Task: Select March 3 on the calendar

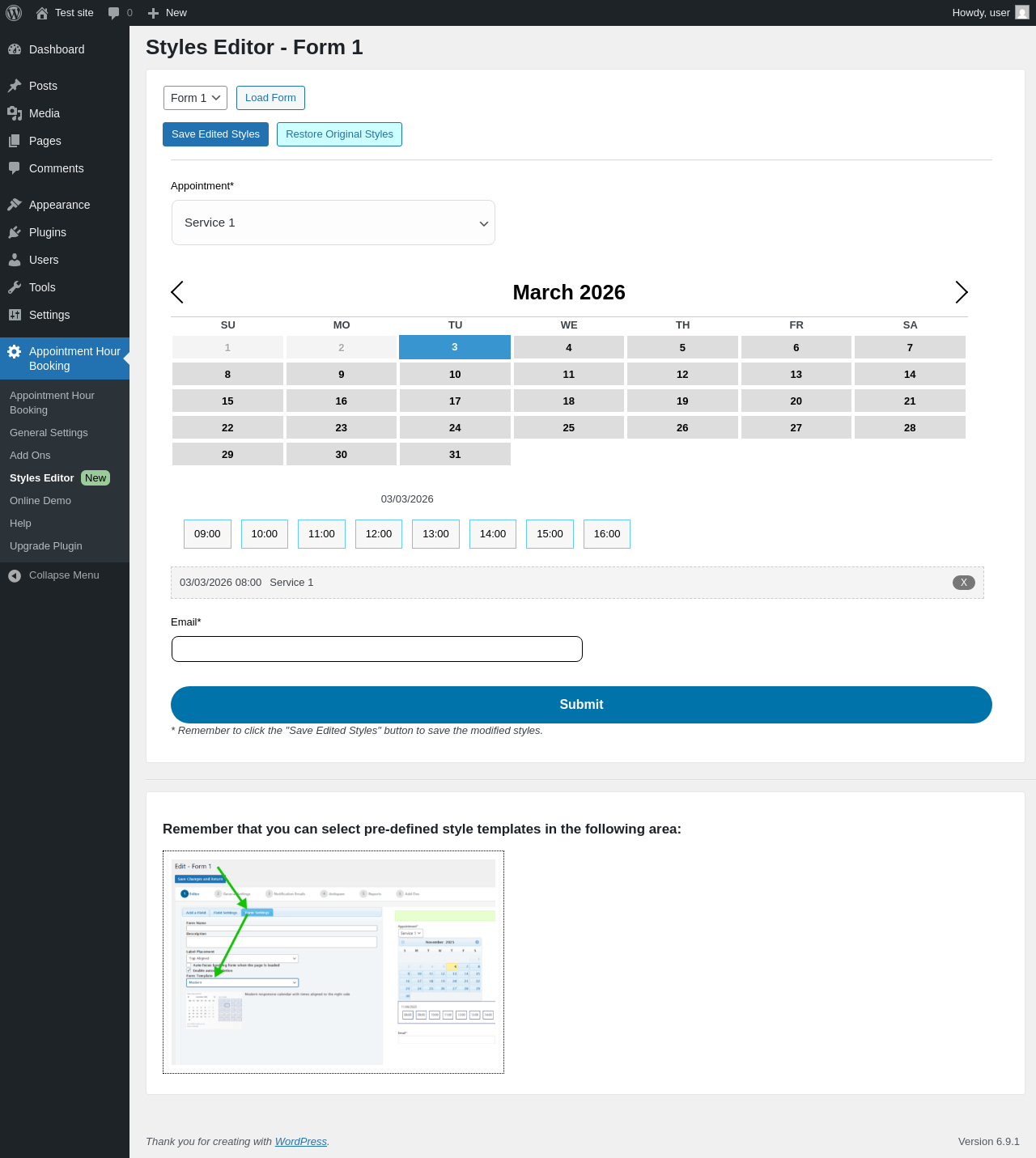Action: (x=455, y=347)
